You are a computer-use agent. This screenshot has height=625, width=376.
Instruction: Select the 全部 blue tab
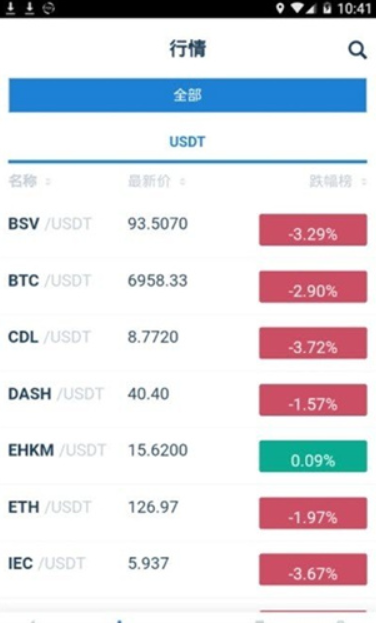click(x=187, y=95)
